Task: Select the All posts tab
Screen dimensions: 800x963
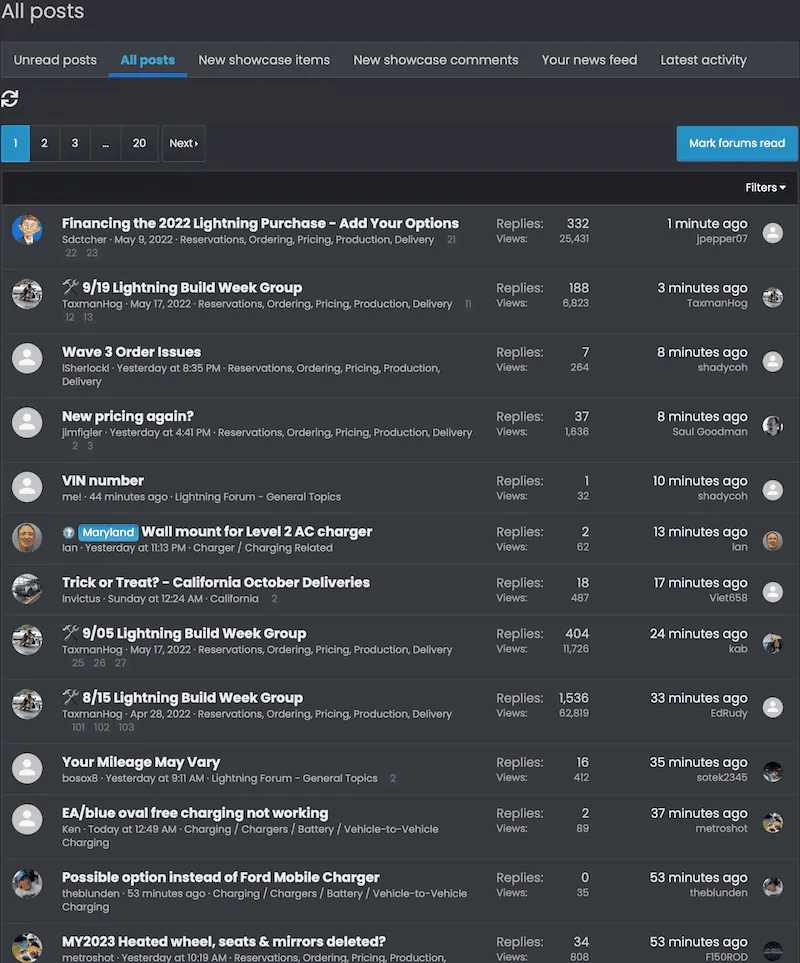Action: [147, 60]
